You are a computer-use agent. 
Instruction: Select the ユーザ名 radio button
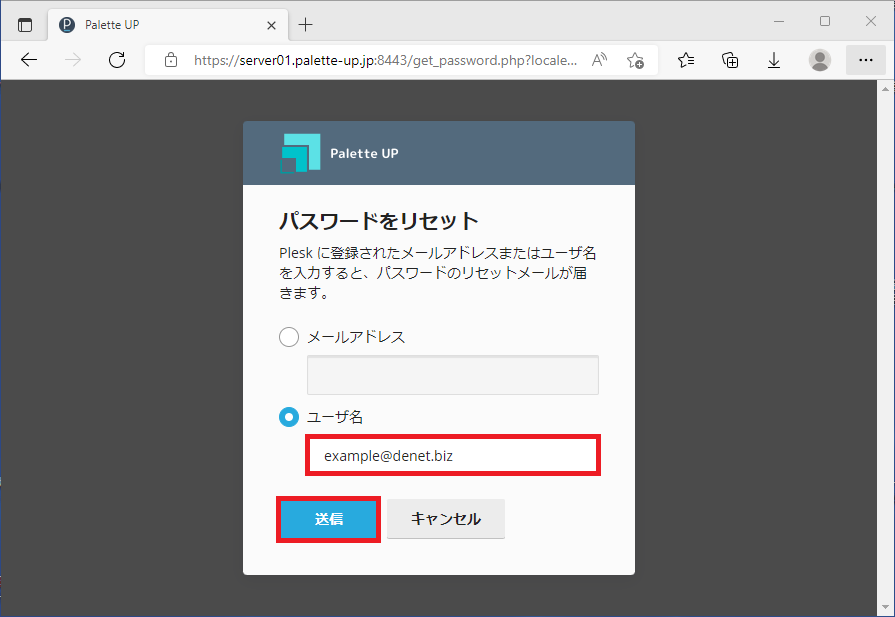coord(289,417)
